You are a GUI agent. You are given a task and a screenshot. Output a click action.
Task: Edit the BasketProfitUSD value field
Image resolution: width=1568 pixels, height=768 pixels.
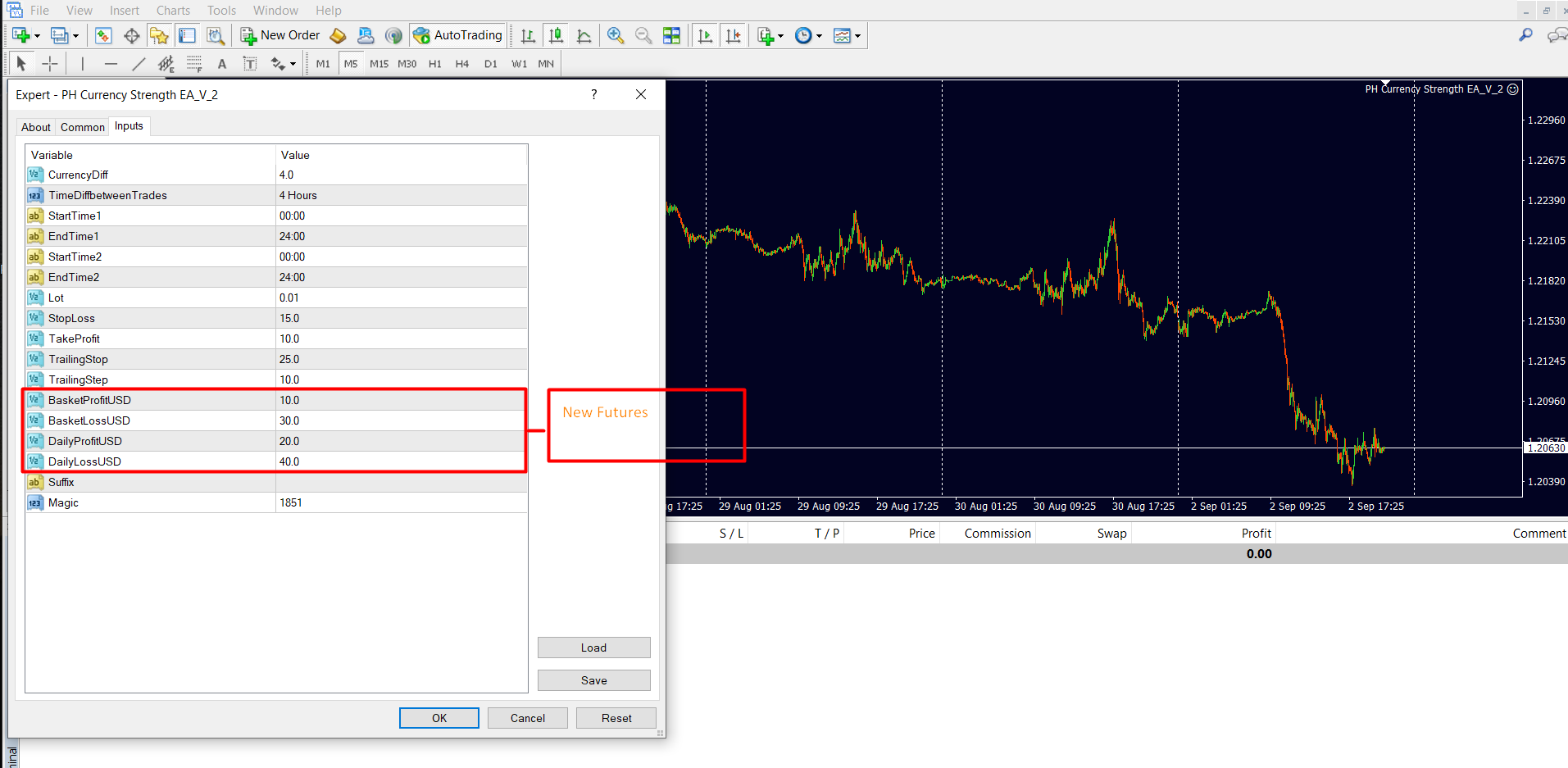click(x=402, y=400)
